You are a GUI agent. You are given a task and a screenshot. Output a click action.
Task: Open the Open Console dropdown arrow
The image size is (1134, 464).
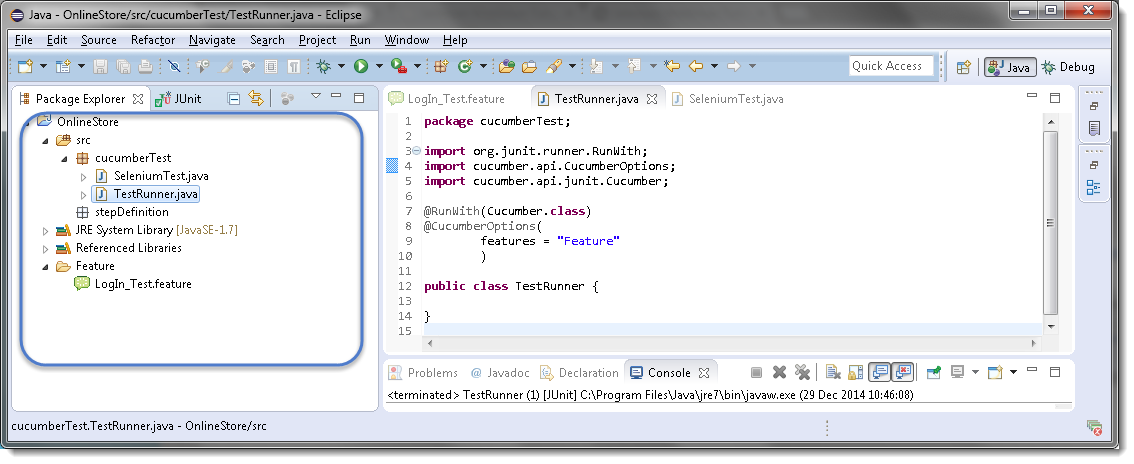1013,372
